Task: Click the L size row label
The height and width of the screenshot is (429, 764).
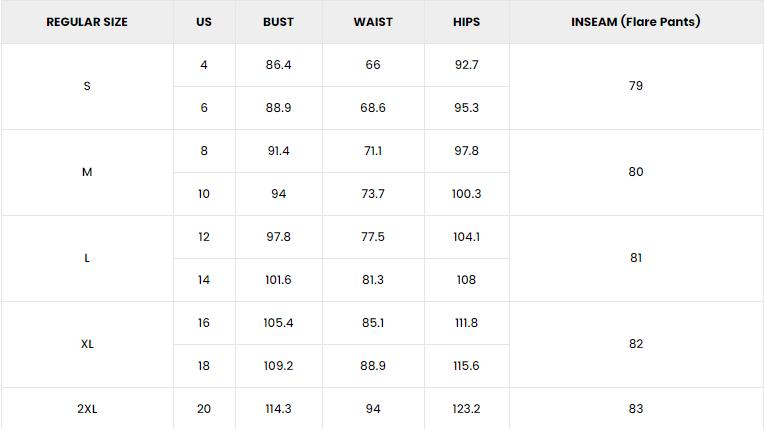Action: (87, 258)
